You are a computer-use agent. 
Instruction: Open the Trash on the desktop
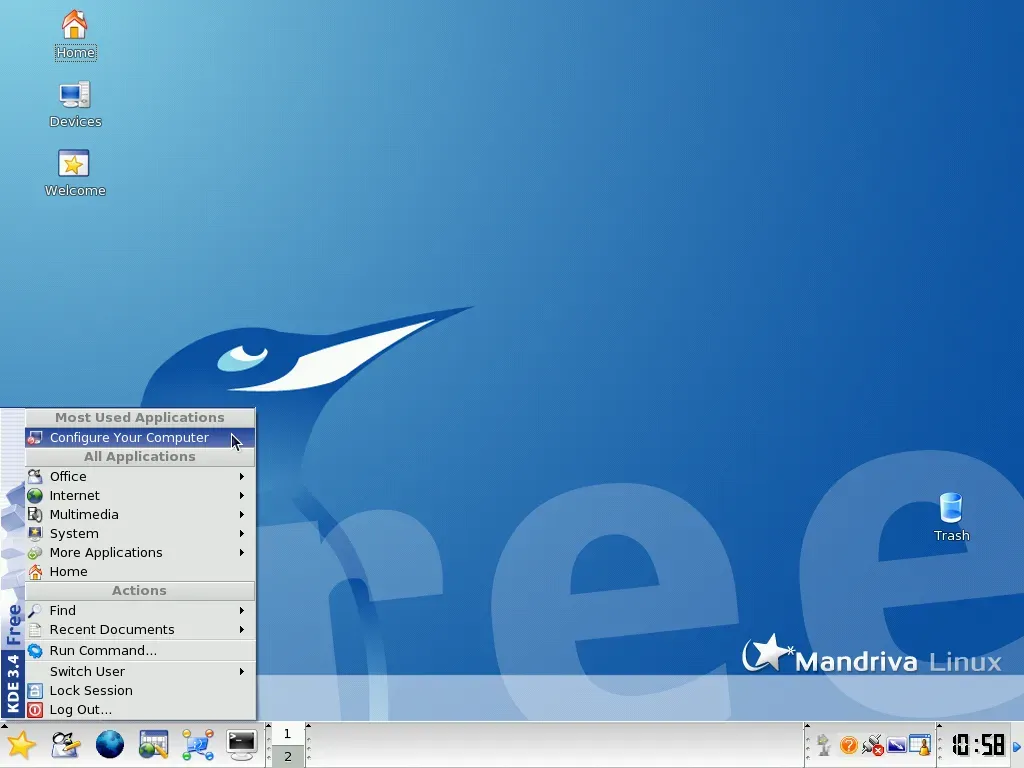(951, 517)
